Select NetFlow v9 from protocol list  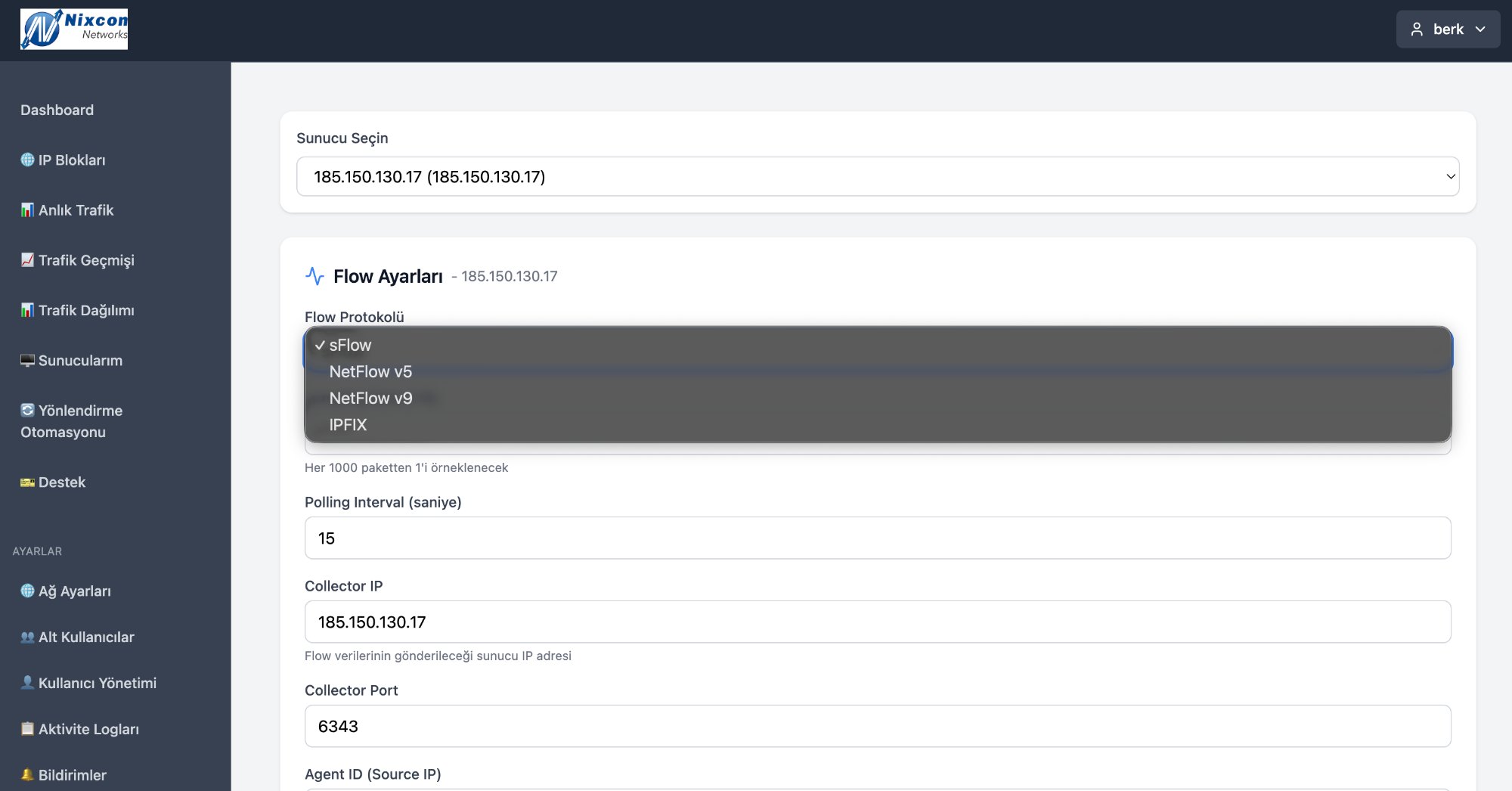coord(370,399)
